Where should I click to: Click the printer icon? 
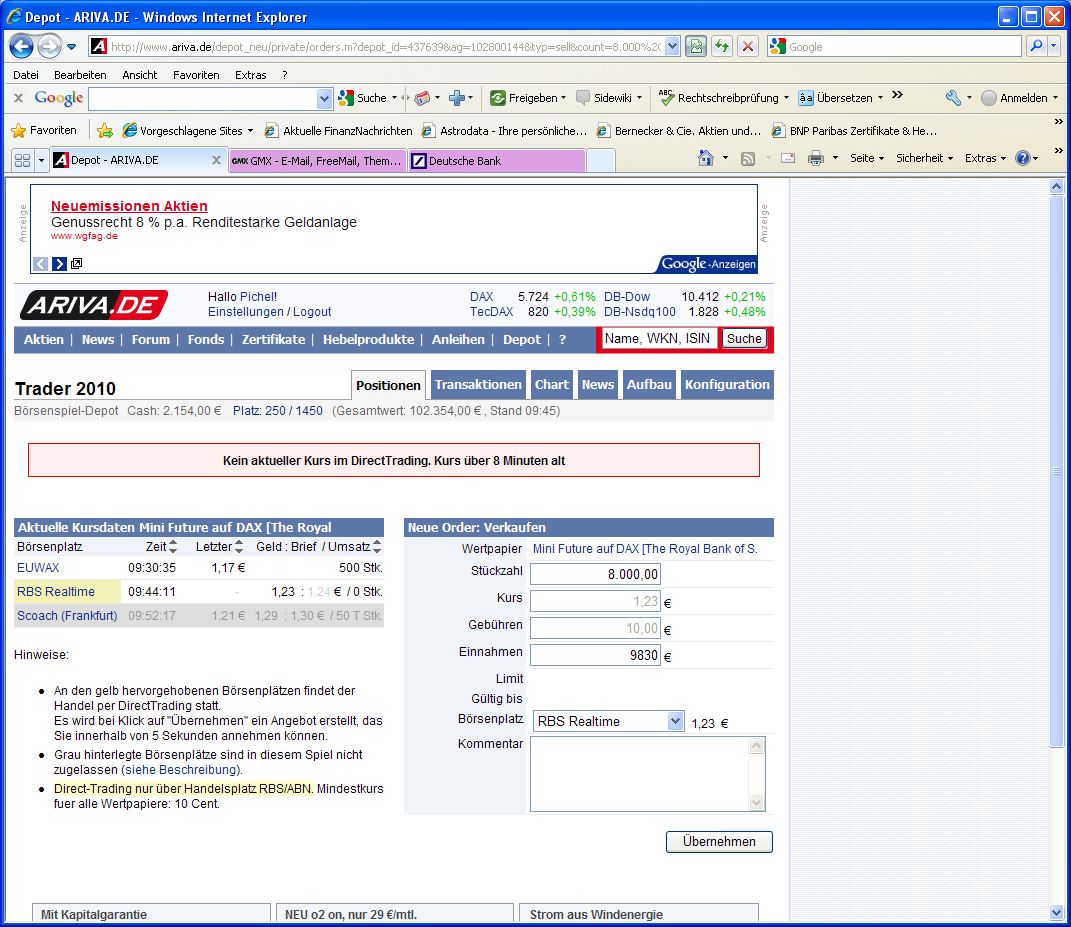[x=816, y=158]
